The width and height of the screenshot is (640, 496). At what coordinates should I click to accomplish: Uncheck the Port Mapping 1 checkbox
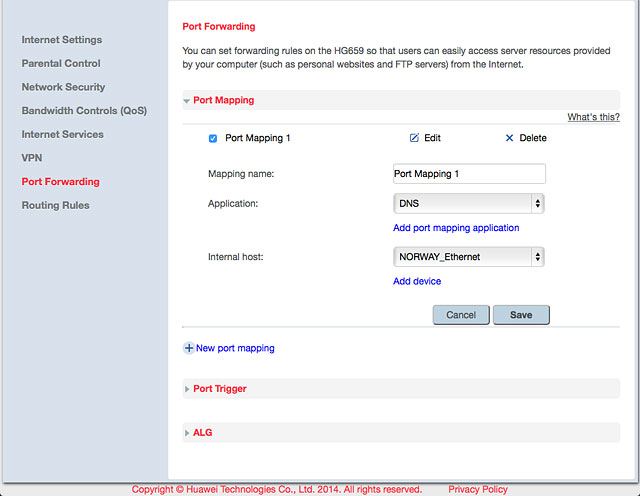(x=213, y=138)
